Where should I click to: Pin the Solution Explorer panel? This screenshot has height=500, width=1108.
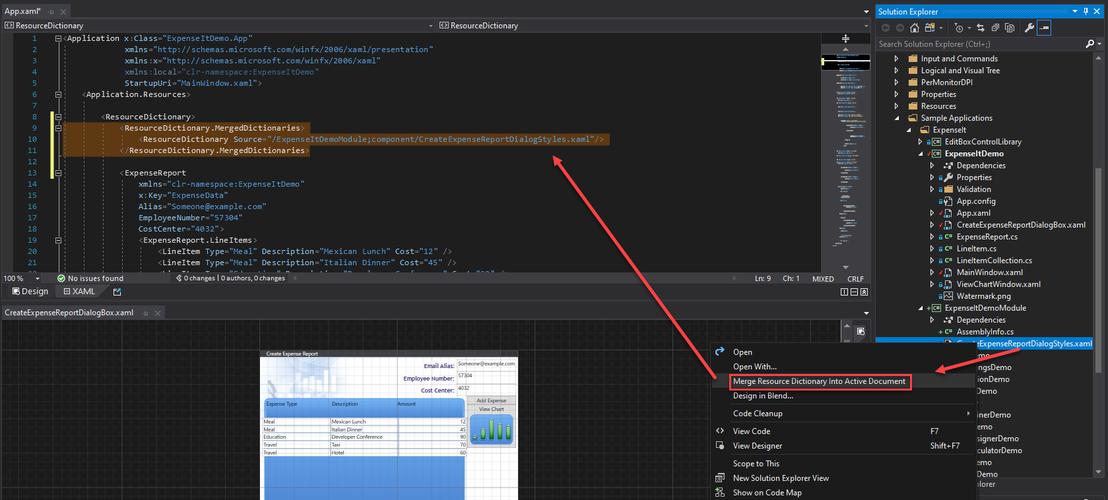pos(1084,11)
